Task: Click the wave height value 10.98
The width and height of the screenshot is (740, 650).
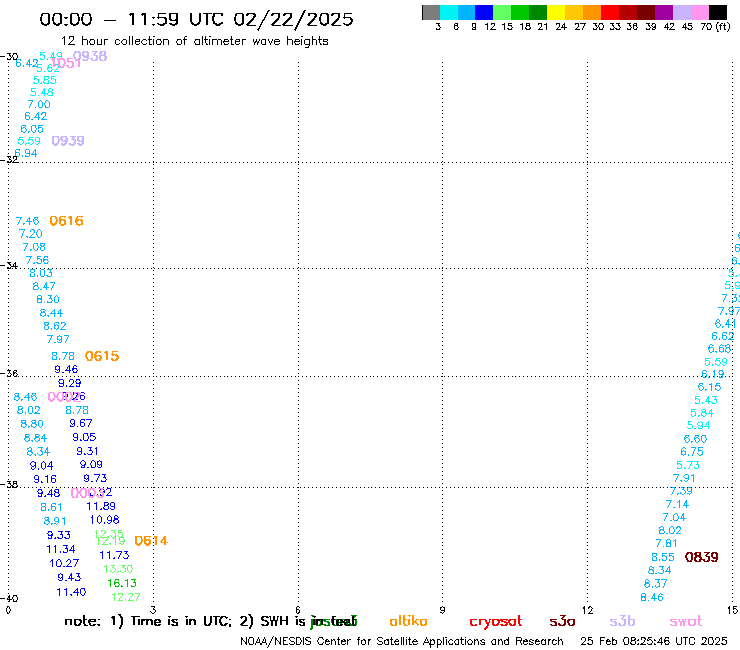Action: 104,520
